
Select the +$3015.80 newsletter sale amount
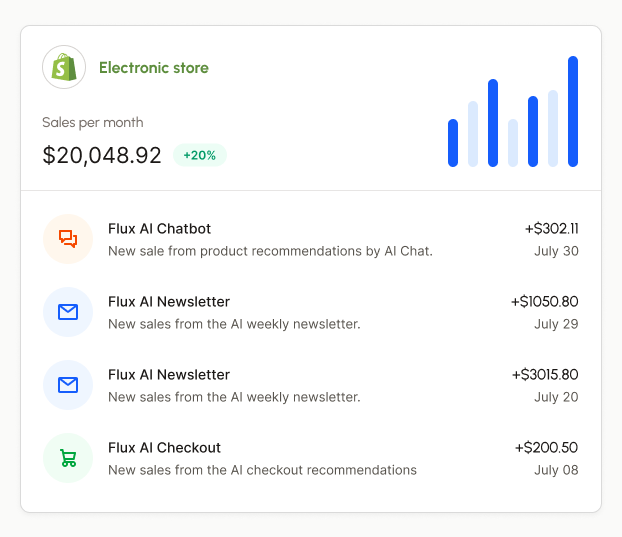click(x=544, y=374)
